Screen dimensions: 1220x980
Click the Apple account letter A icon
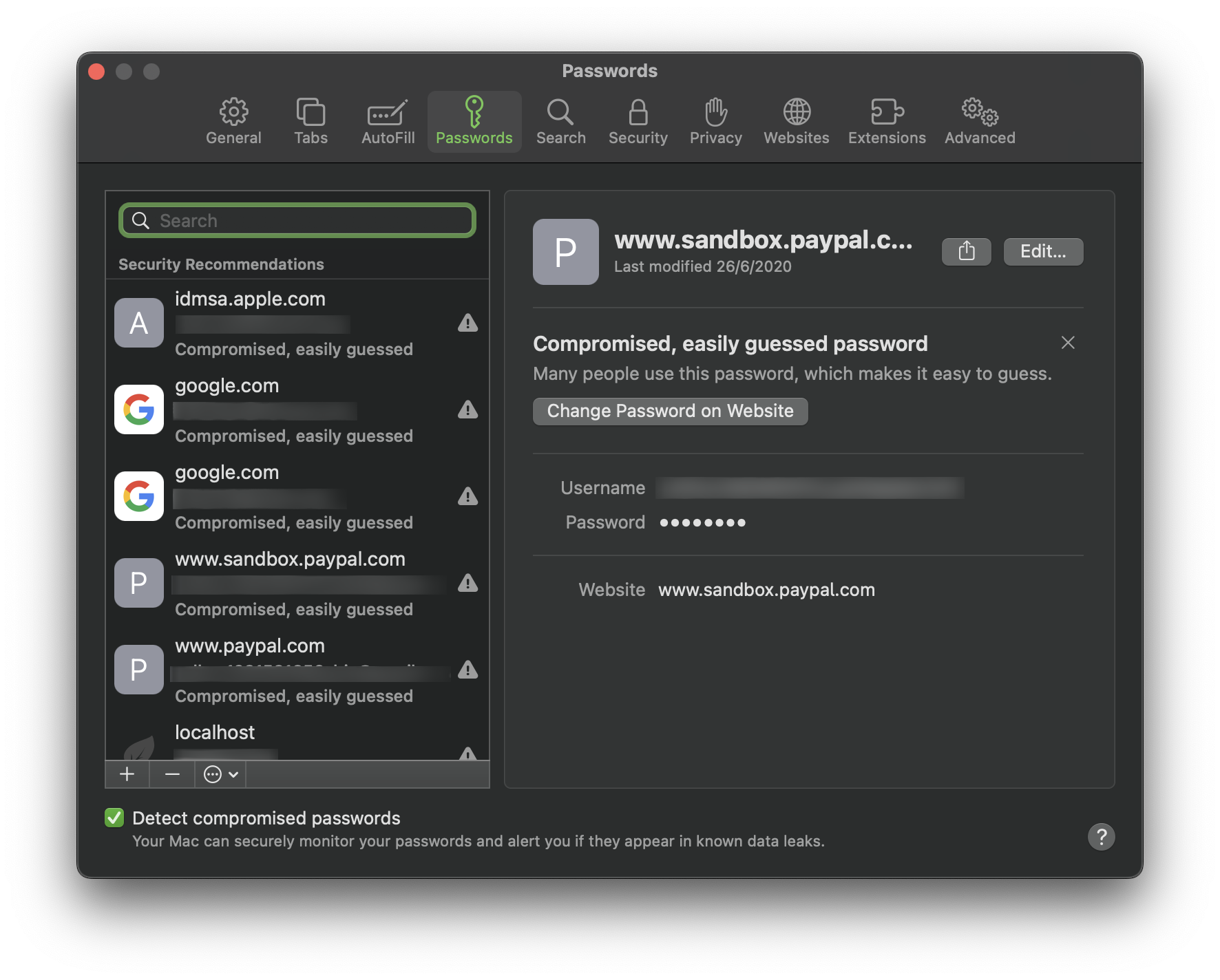click(x=139, y=323)
